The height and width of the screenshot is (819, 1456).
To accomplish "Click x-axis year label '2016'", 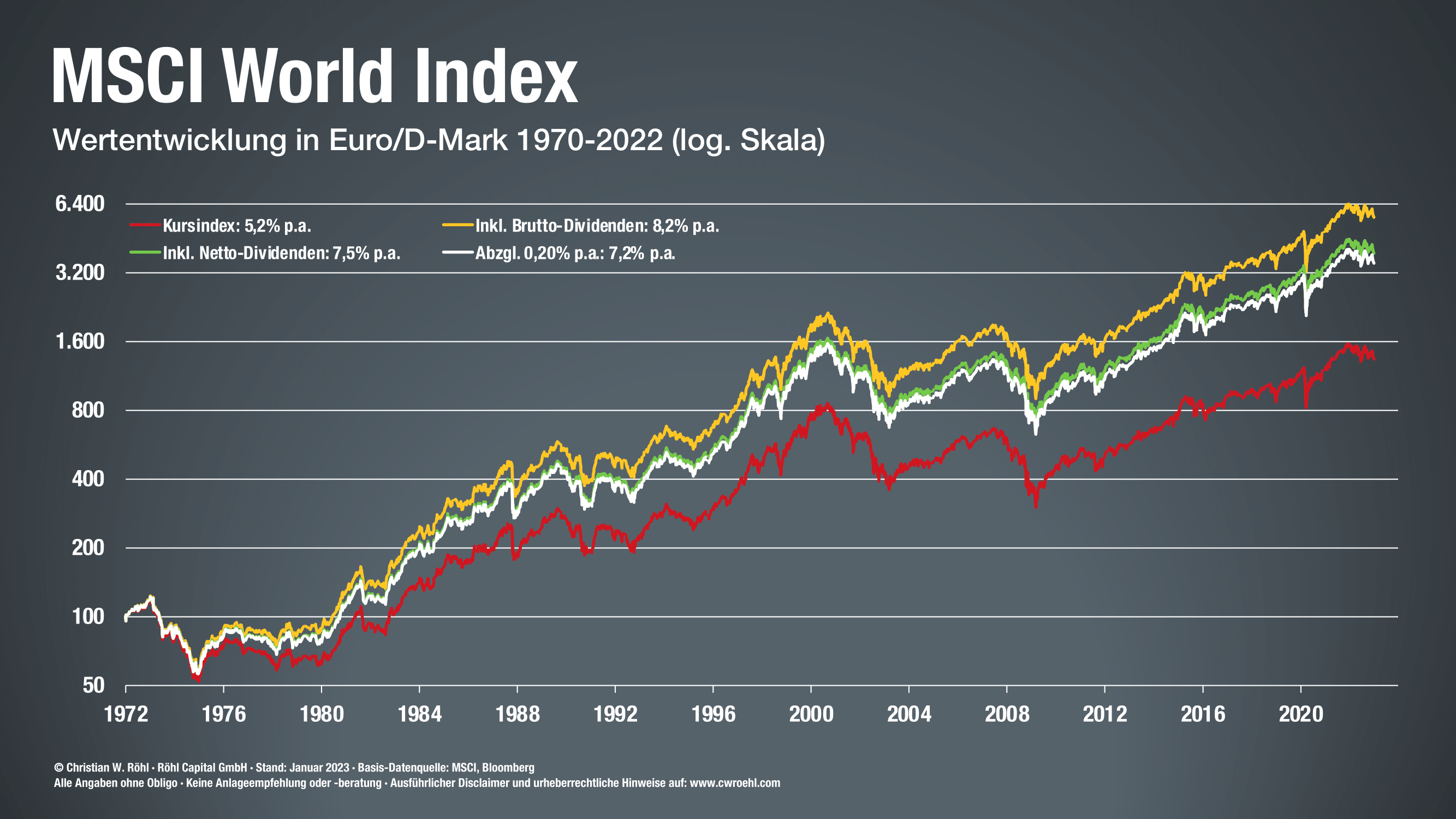I will [1203, 714].
